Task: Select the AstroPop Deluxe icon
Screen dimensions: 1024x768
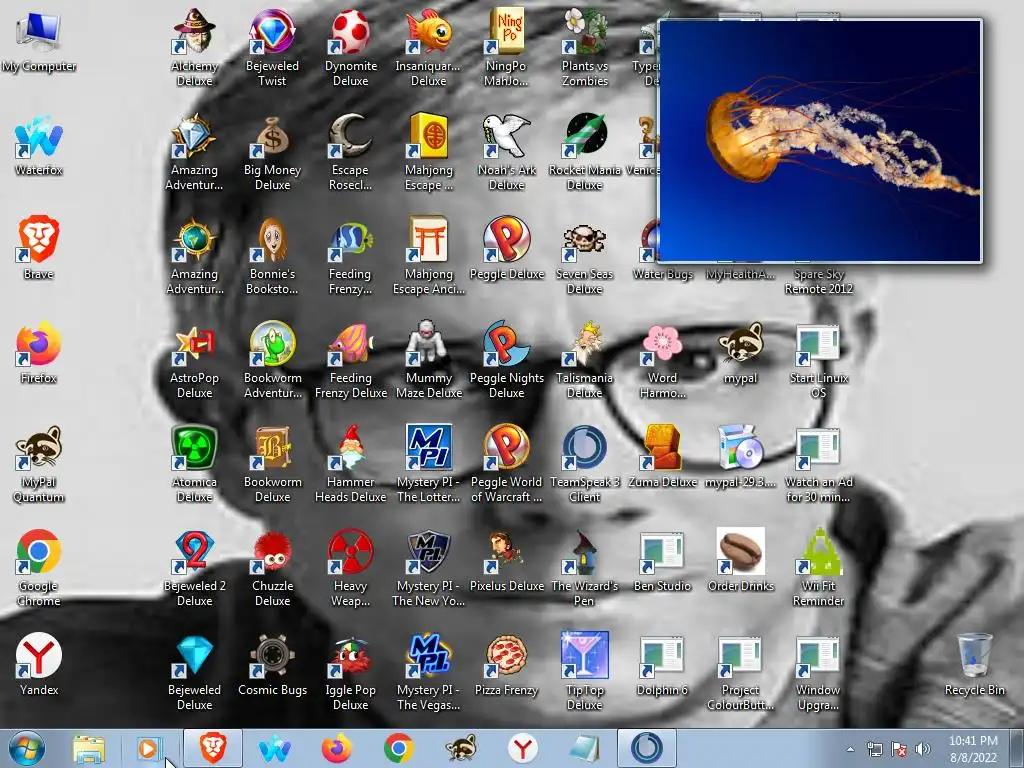Action: pyautogui.click(x=195, y=360)
